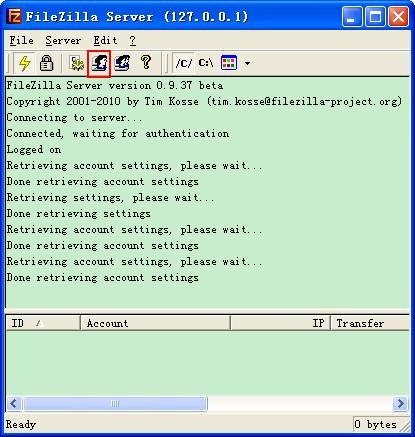This screenshot has height=437, width=415.
Task: Open the Server menu
Action: tap(63, 41)
